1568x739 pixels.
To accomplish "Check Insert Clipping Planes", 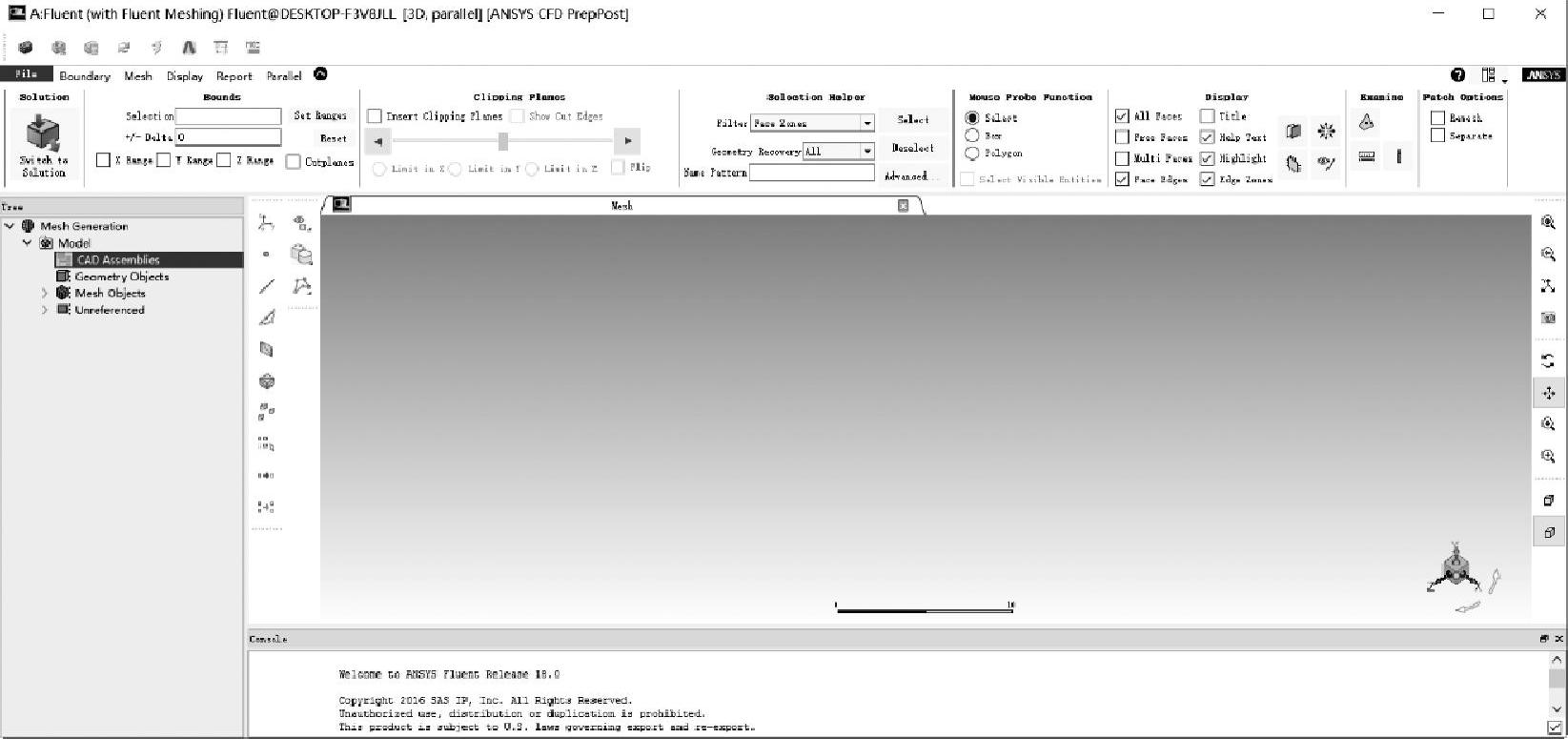I will pyautogui.click(x=375, y=116).
